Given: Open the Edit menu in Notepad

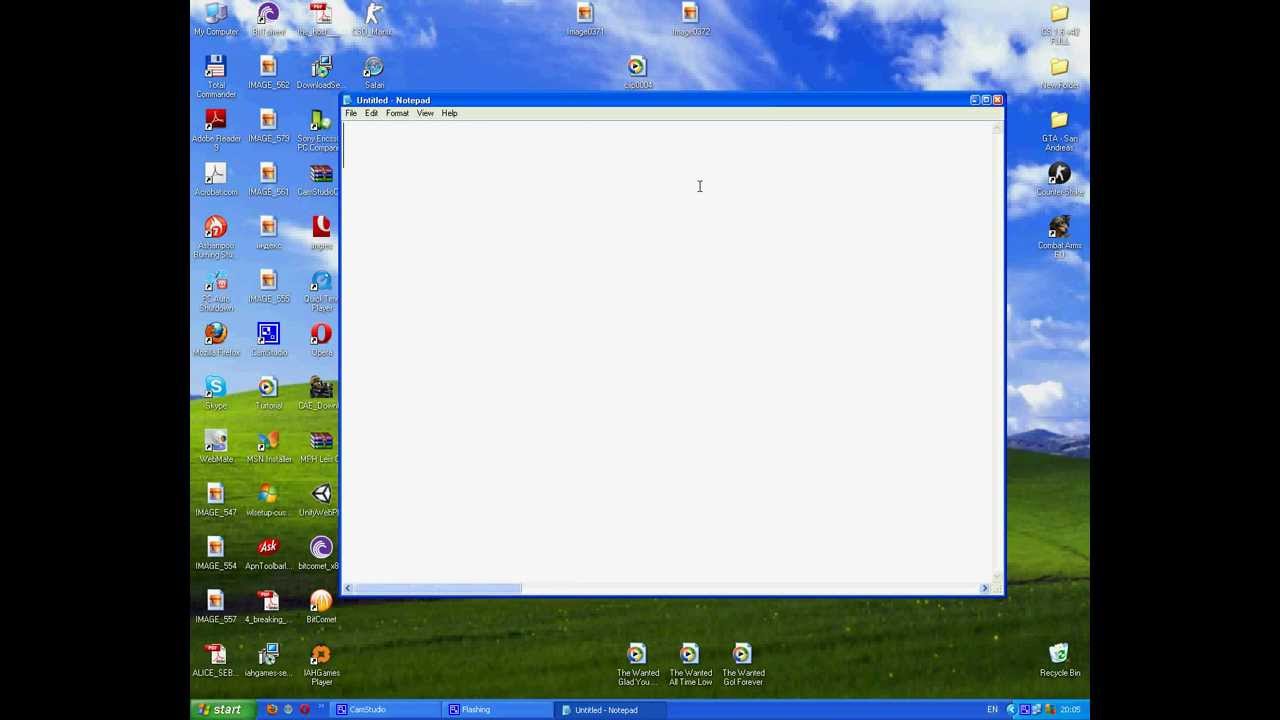Looking at the screenshot, I should coord(371,113).
